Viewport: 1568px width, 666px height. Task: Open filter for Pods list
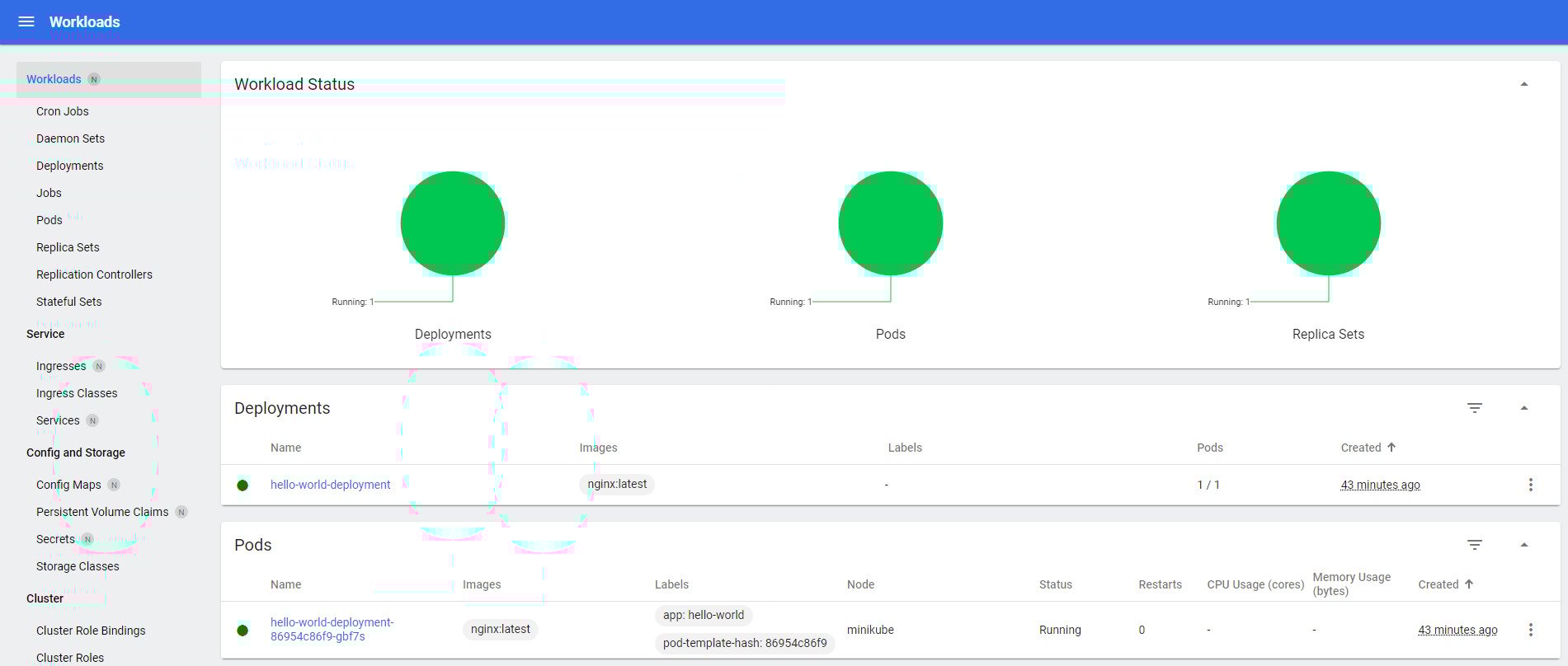tap(1475, 545)
